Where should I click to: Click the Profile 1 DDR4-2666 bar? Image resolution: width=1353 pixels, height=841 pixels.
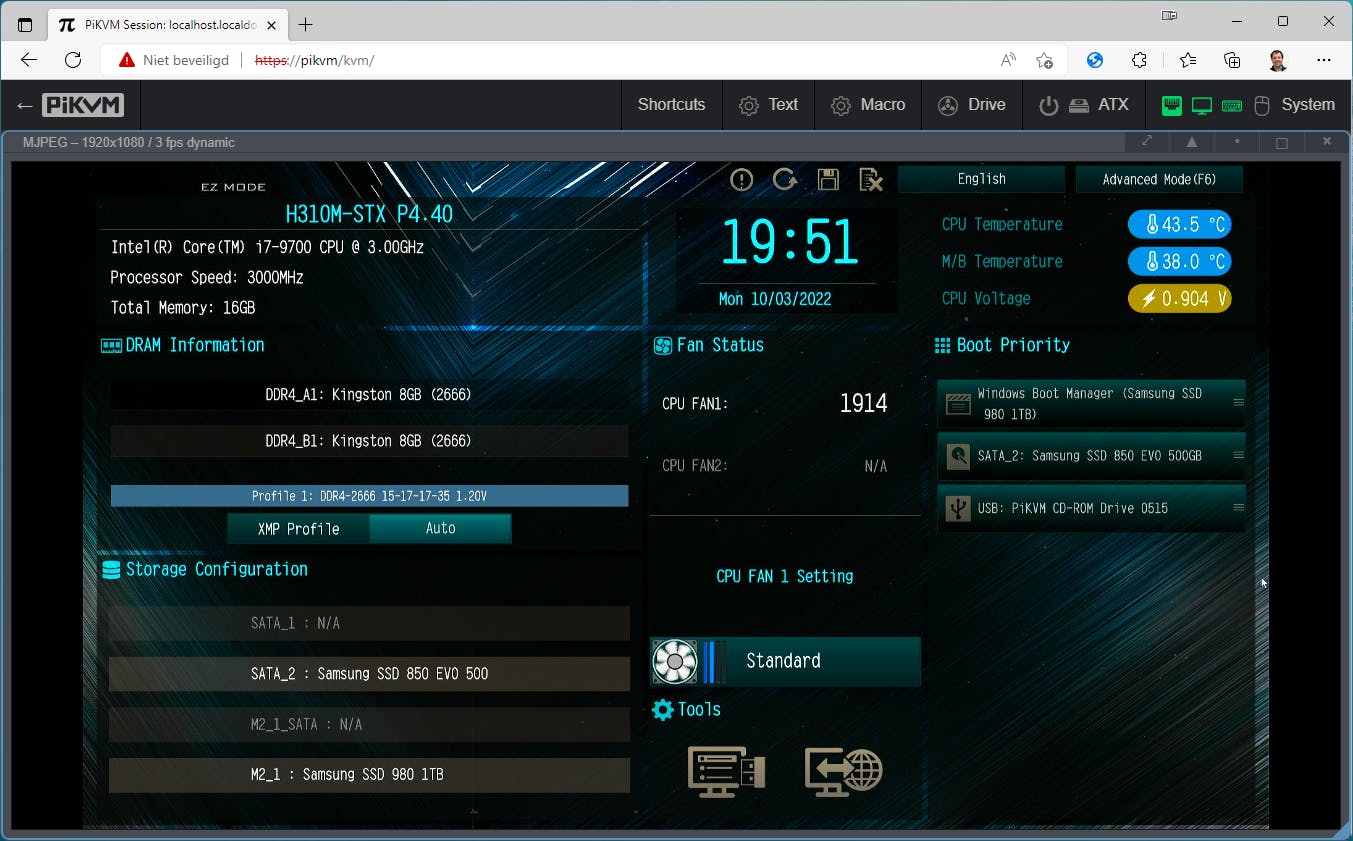[x=369, y=496]
